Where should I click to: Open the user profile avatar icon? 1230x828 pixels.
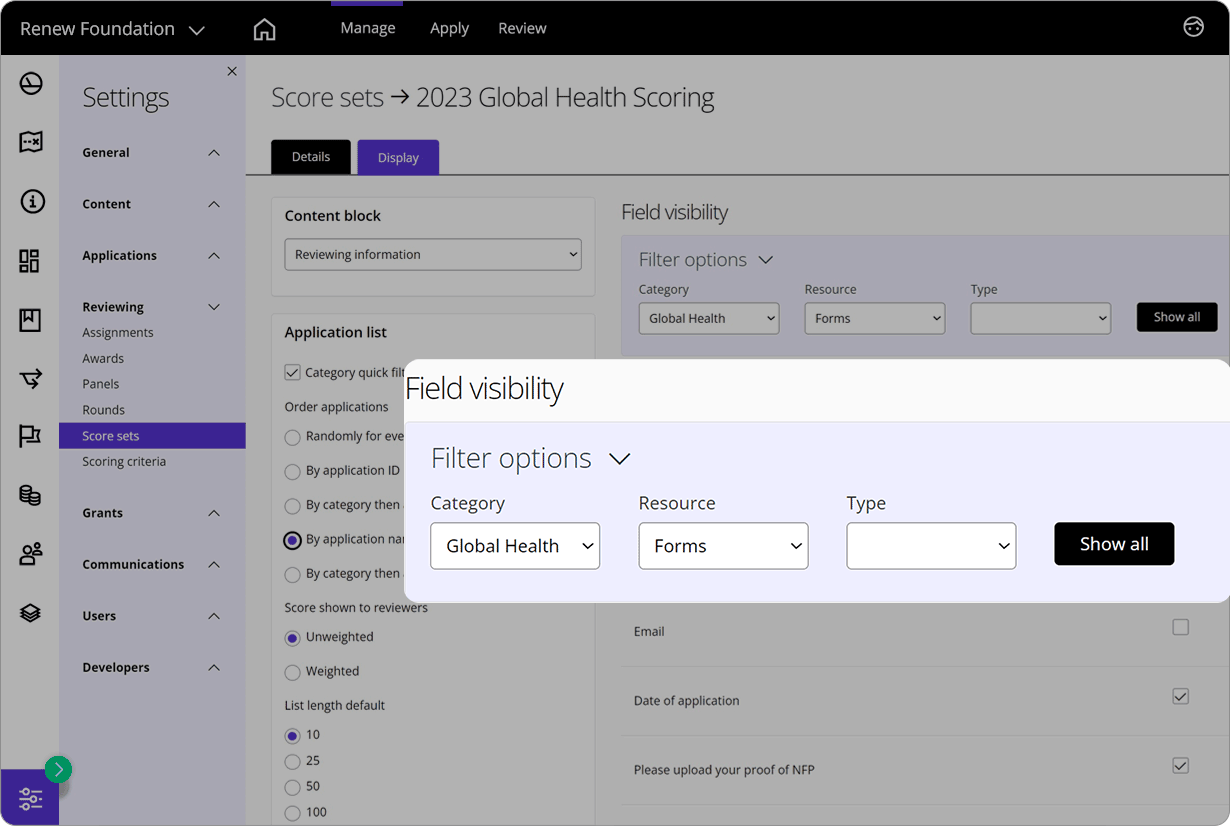pyautogui.click(x=1193, y=27)
